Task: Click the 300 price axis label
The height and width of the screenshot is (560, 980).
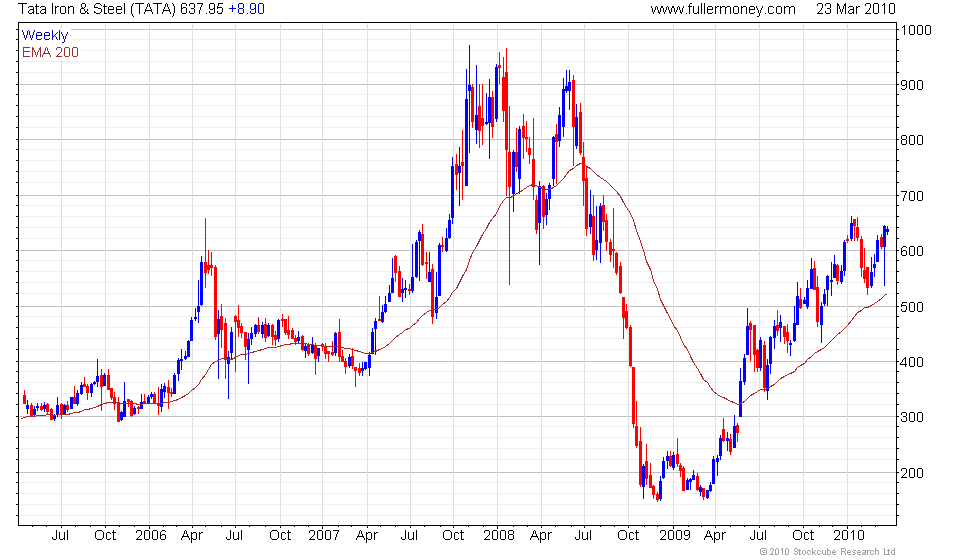Action: (x=912, y=417)
